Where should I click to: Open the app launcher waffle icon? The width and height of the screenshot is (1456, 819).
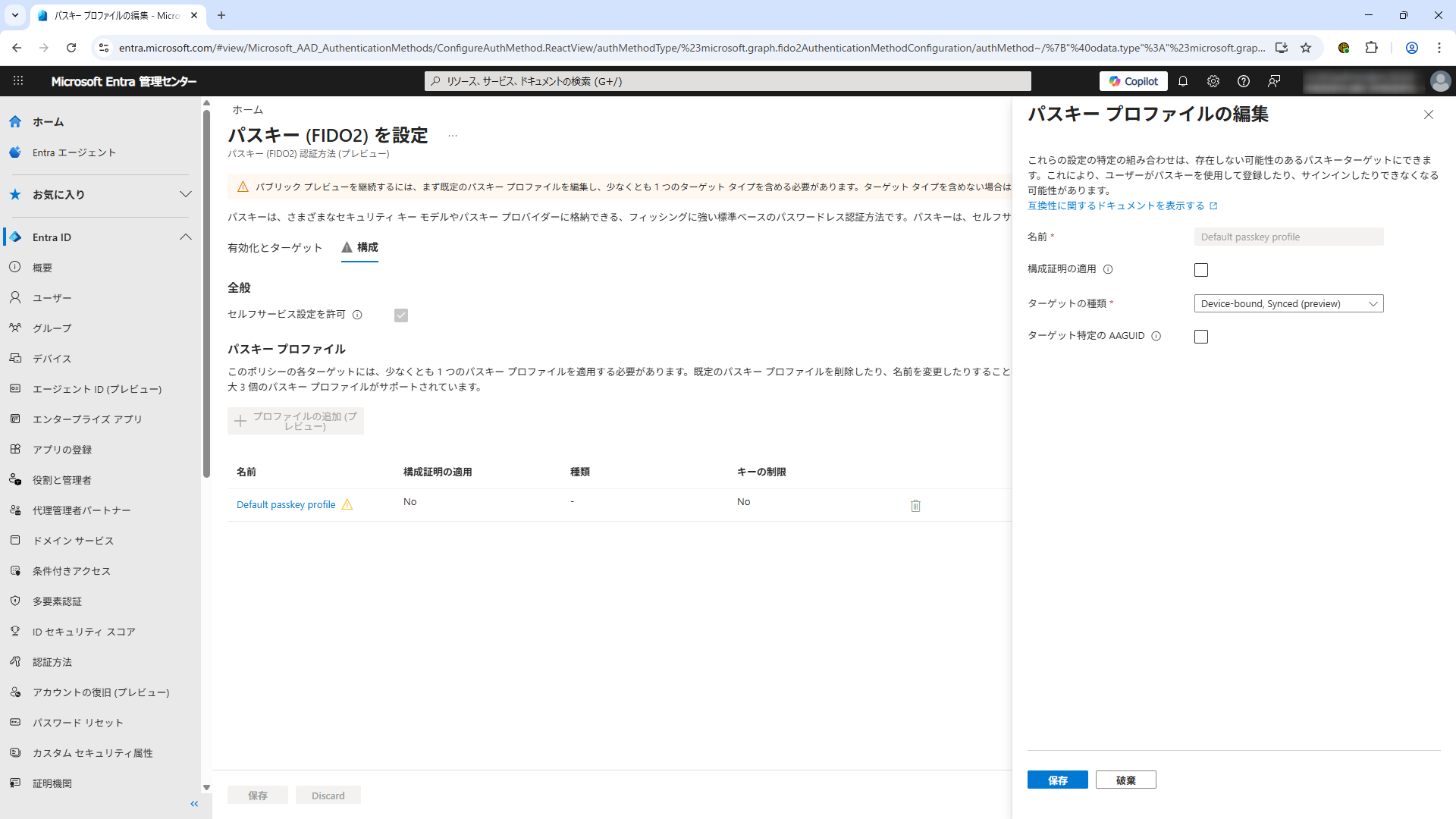click(18, 81)
